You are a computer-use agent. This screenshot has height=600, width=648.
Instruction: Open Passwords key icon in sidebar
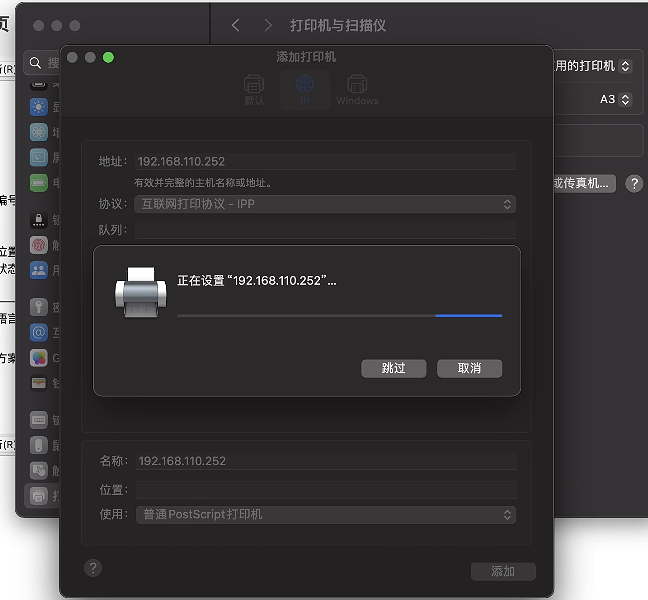click(39, 307)
